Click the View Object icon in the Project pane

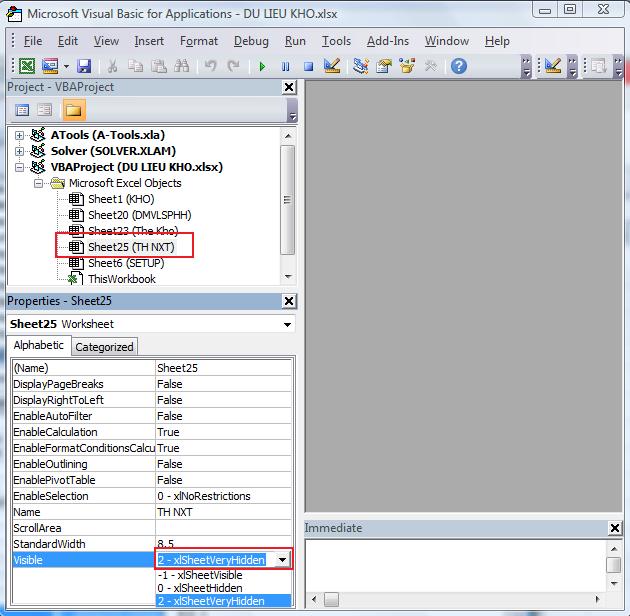(45, 110)
